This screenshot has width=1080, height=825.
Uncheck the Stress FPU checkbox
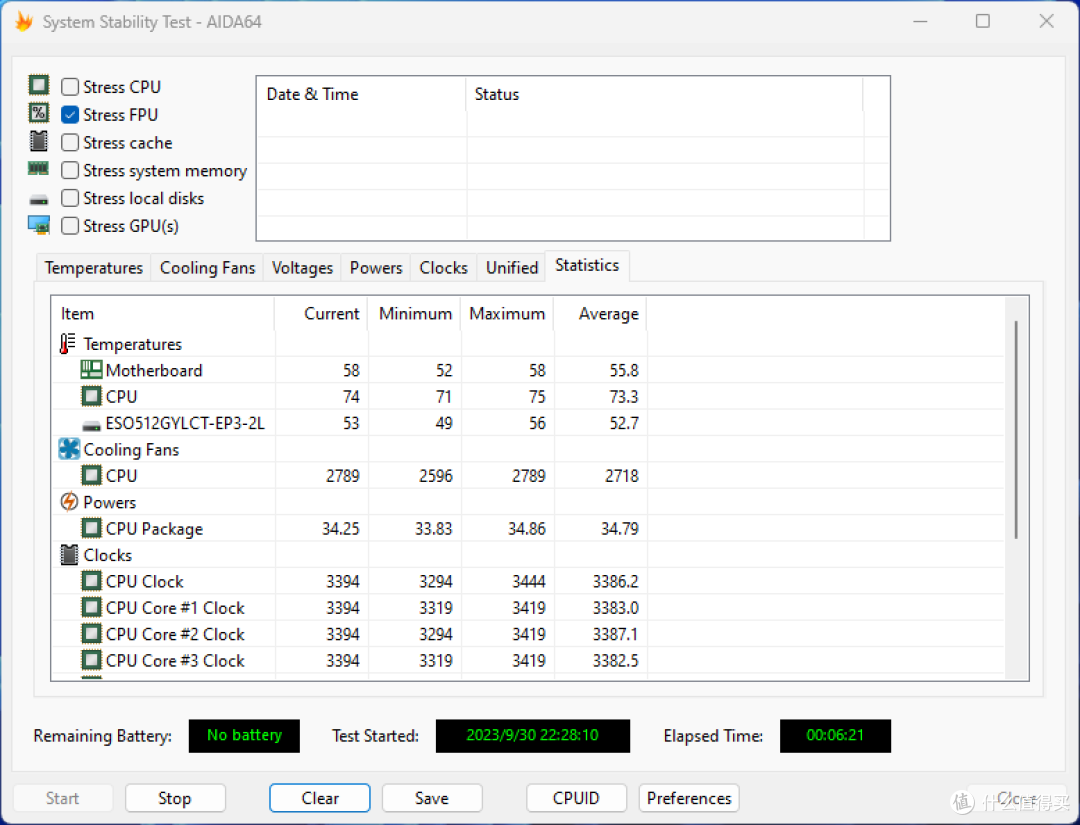tap(70, 114)
